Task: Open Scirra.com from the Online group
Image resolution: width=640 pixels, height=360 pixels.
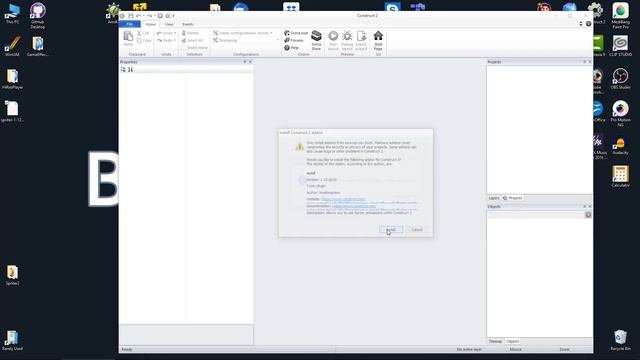Action: coord(296,33)
